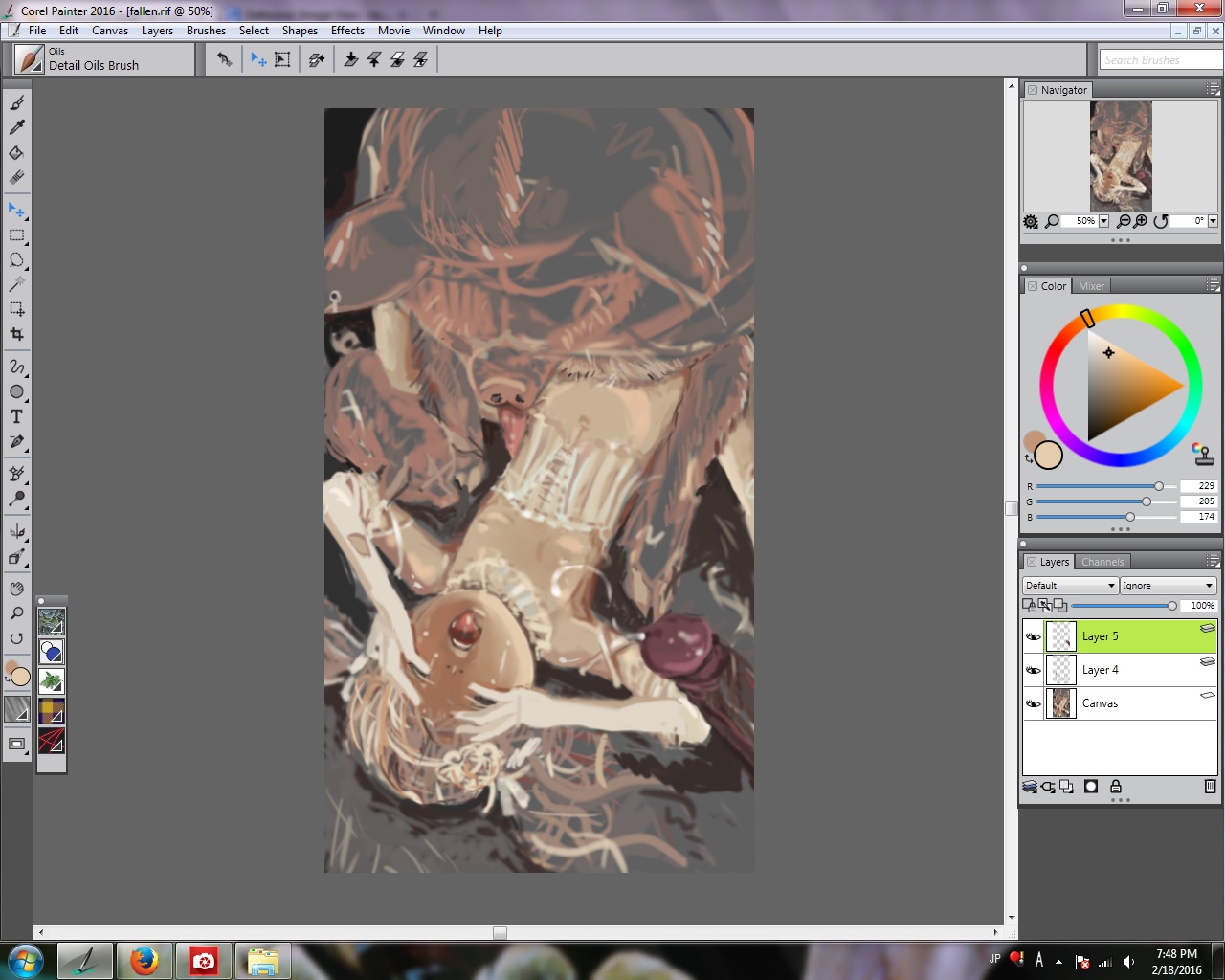Select the Magnifier tool in toolbox
The height and width of the screenshot is (980, 1225).
tap(16, 613)
